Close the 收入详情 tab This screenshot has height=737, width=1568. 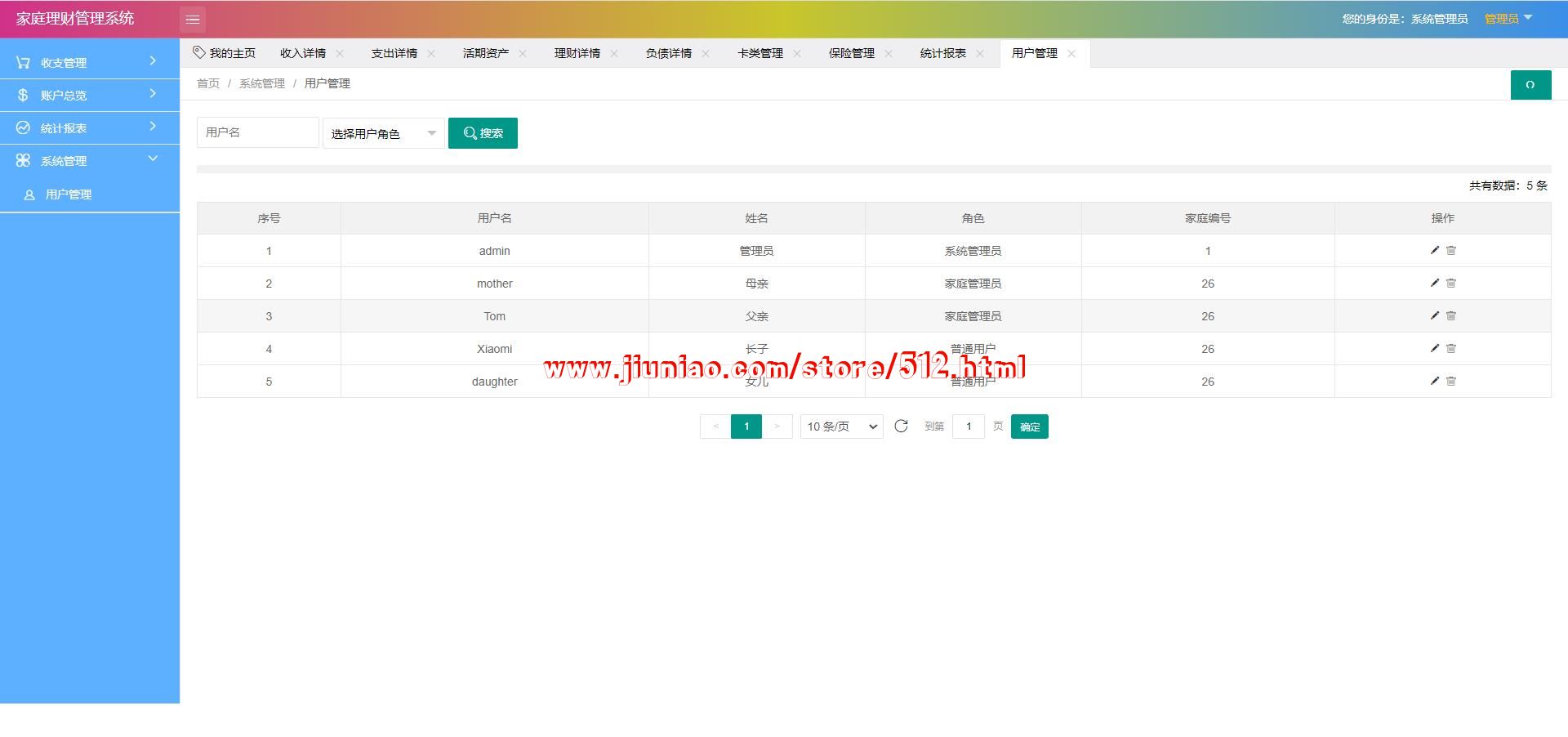tap(340, 54)
